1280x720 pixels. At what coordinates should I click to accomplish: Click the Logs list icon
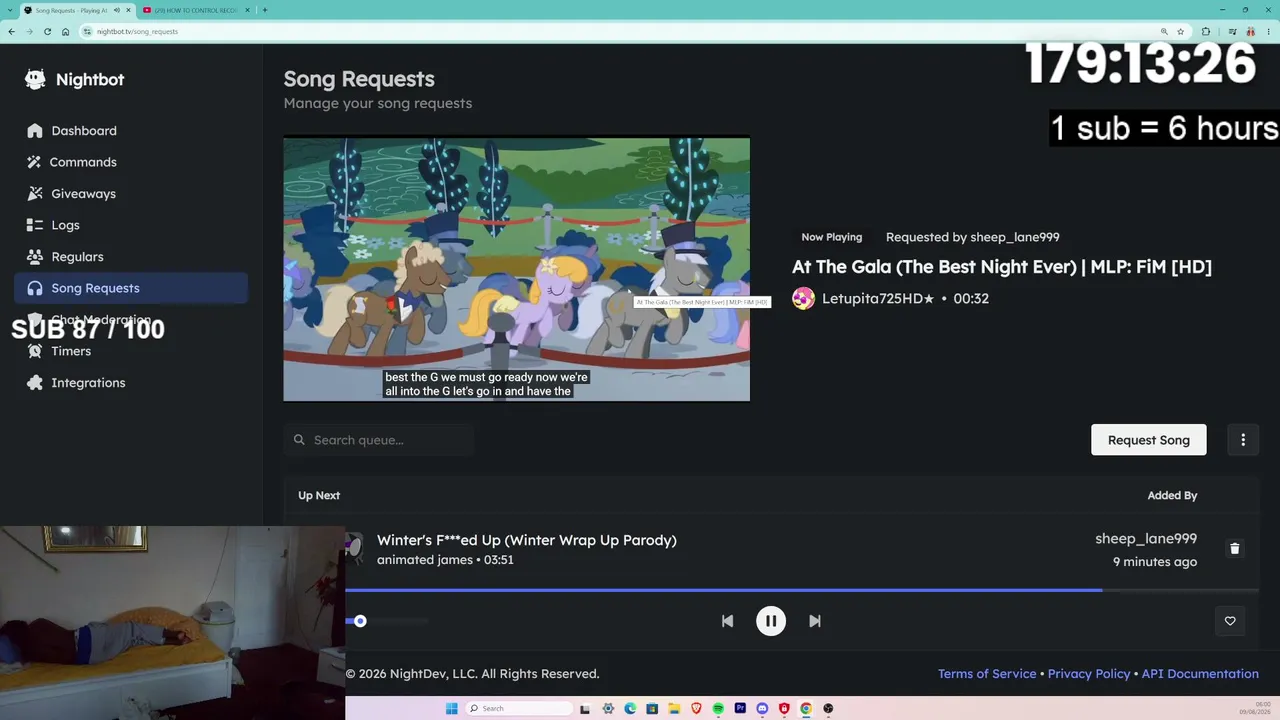click(x=35, y=225)
